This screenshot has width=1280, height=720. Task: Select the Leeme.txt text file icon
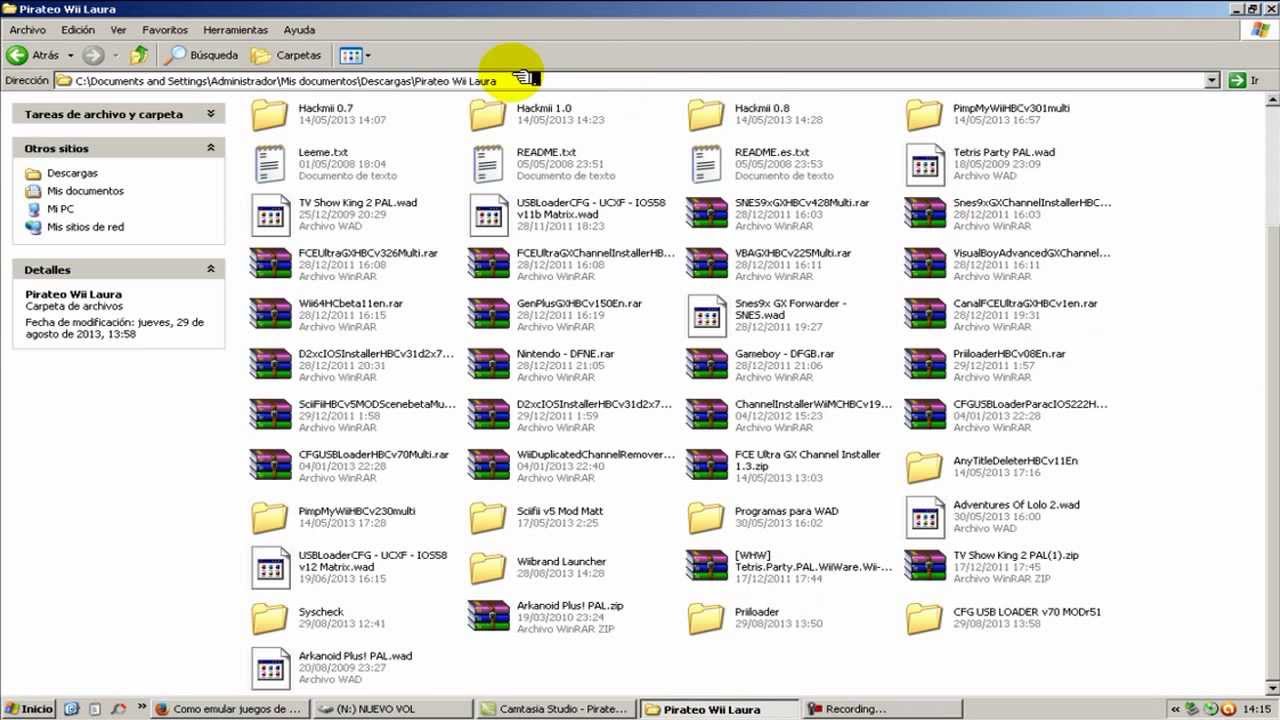[270, 164]
